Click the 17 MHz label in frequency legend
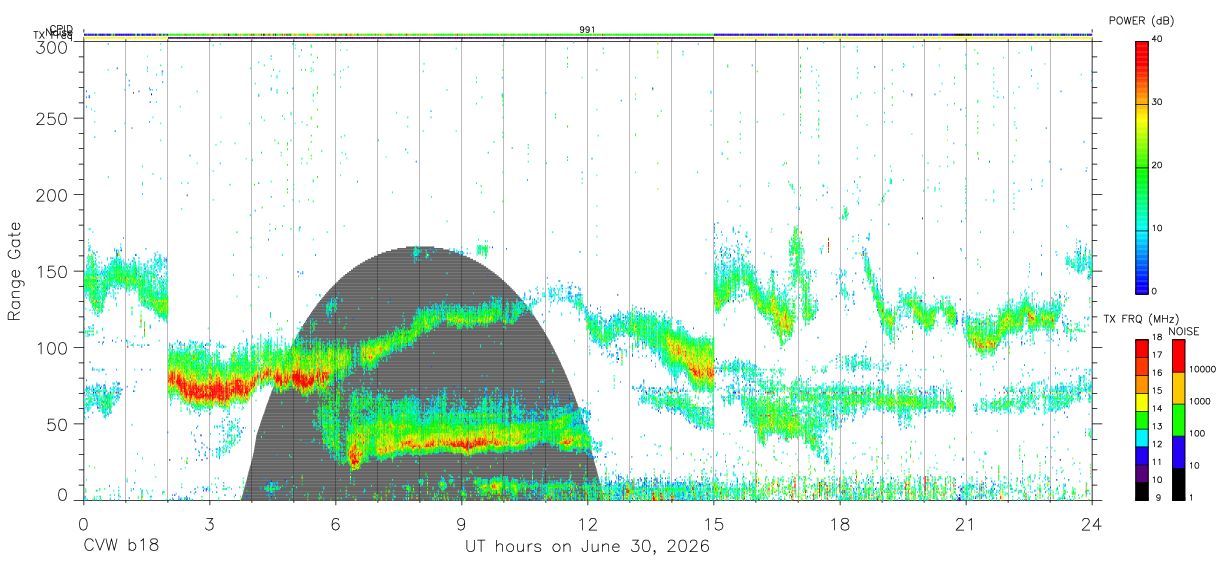This screenshot has height=567, width=1228. point(1158,355)
